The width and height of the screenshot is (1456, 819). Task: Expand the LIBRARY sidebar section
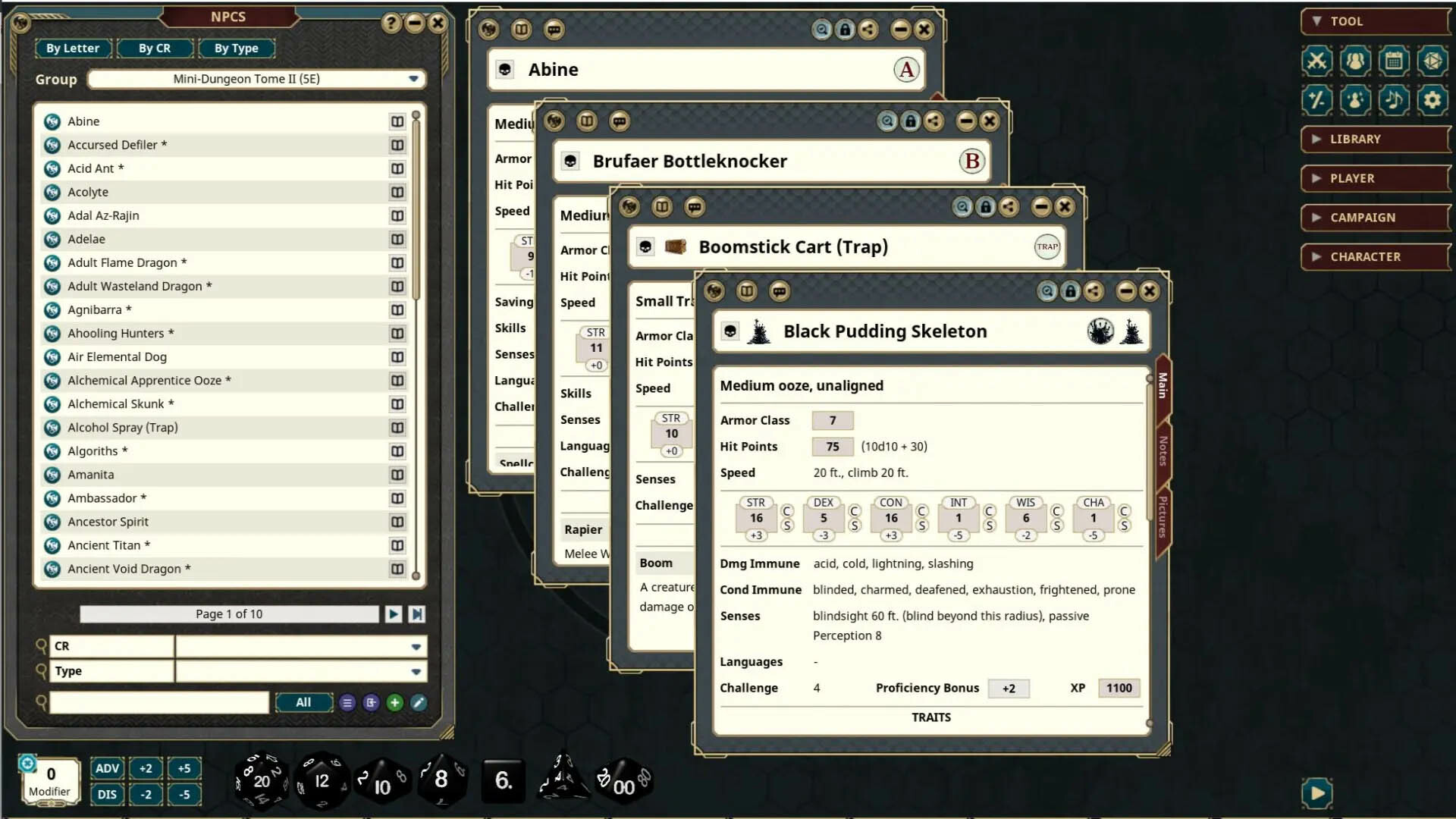click(x=1374, y=140)
